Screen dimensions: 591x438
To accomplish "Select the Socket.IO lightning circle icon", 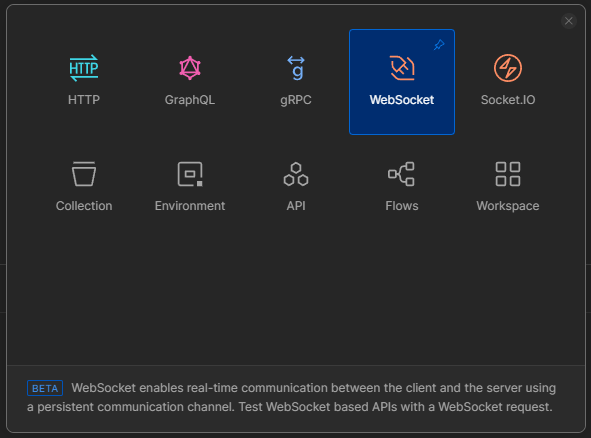I will (x=508, y=68).
